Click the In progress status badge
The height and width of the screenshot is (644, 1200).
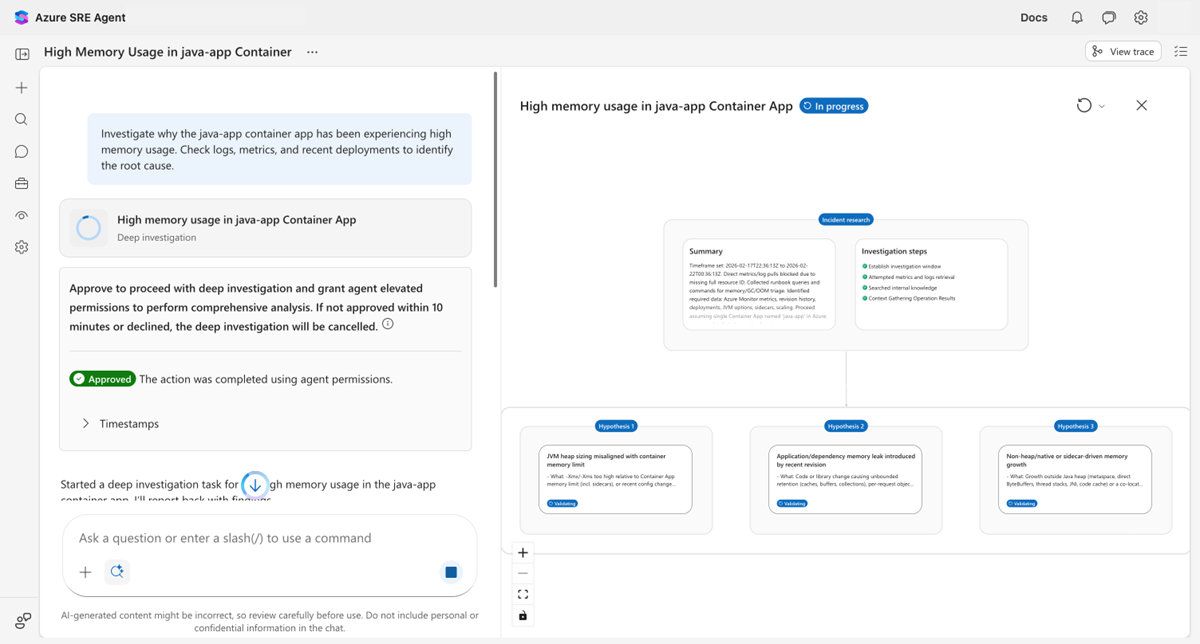pos(834,106)
